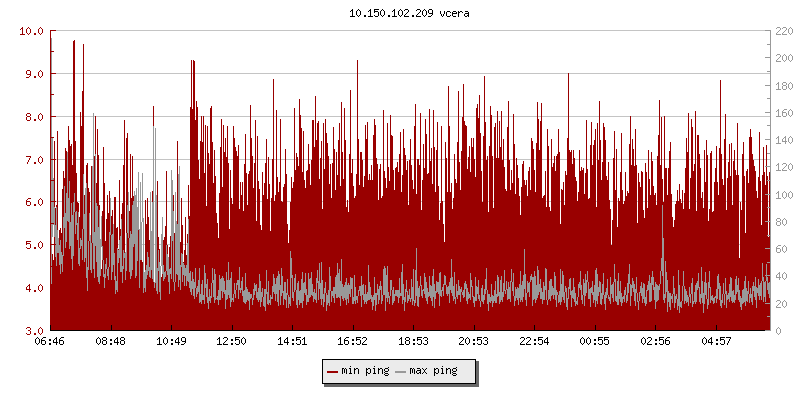Viewport: 800px width, 400px height.
Task: Click the 10.0 value on left axis
Action: coord(32,31)
